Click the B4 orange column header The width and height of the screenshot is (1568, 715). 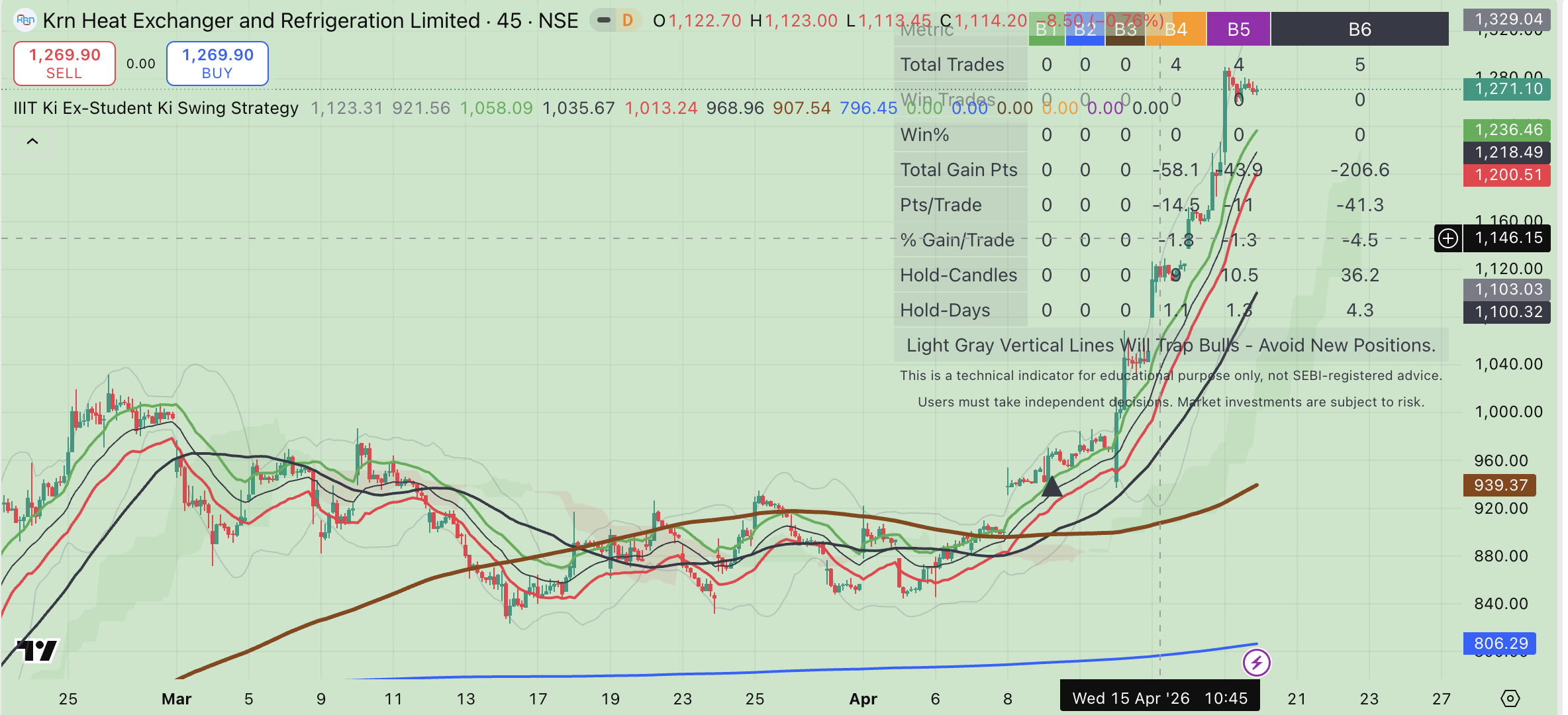pos(1175,29)
